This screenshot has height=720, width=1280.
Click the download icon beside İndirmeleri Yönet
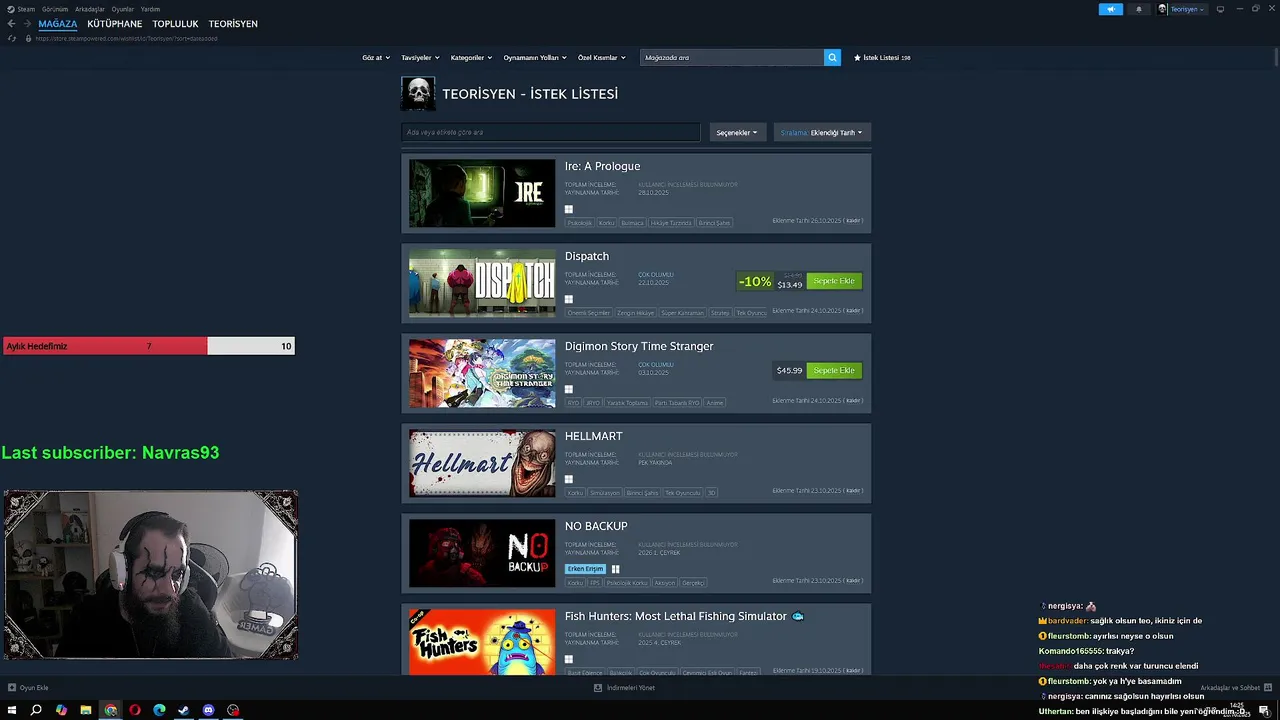pos(598,688)
